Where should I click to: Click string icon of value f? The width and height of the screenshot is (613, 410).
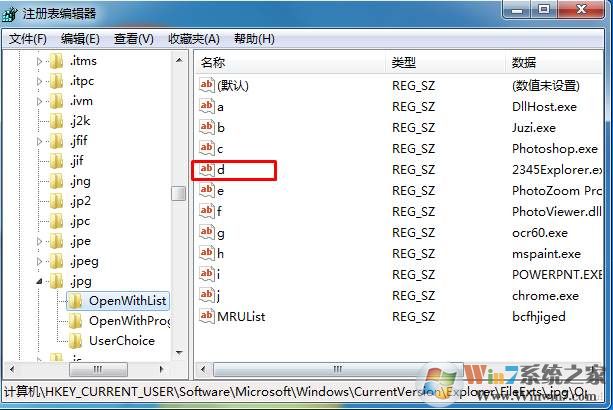pos(206,211)
